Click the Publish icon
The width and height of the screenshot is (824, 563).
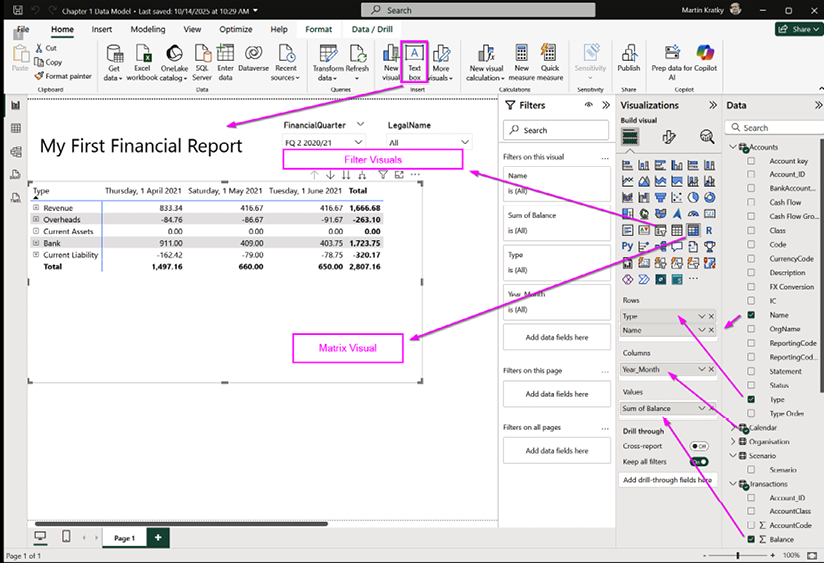point(628,56)
